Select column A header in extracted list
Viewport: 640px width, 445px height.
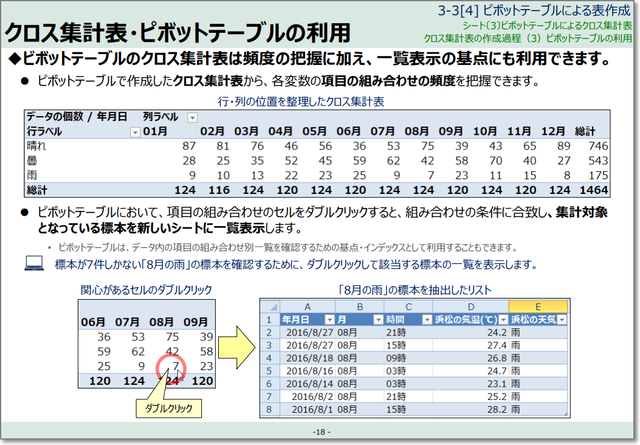304,304
